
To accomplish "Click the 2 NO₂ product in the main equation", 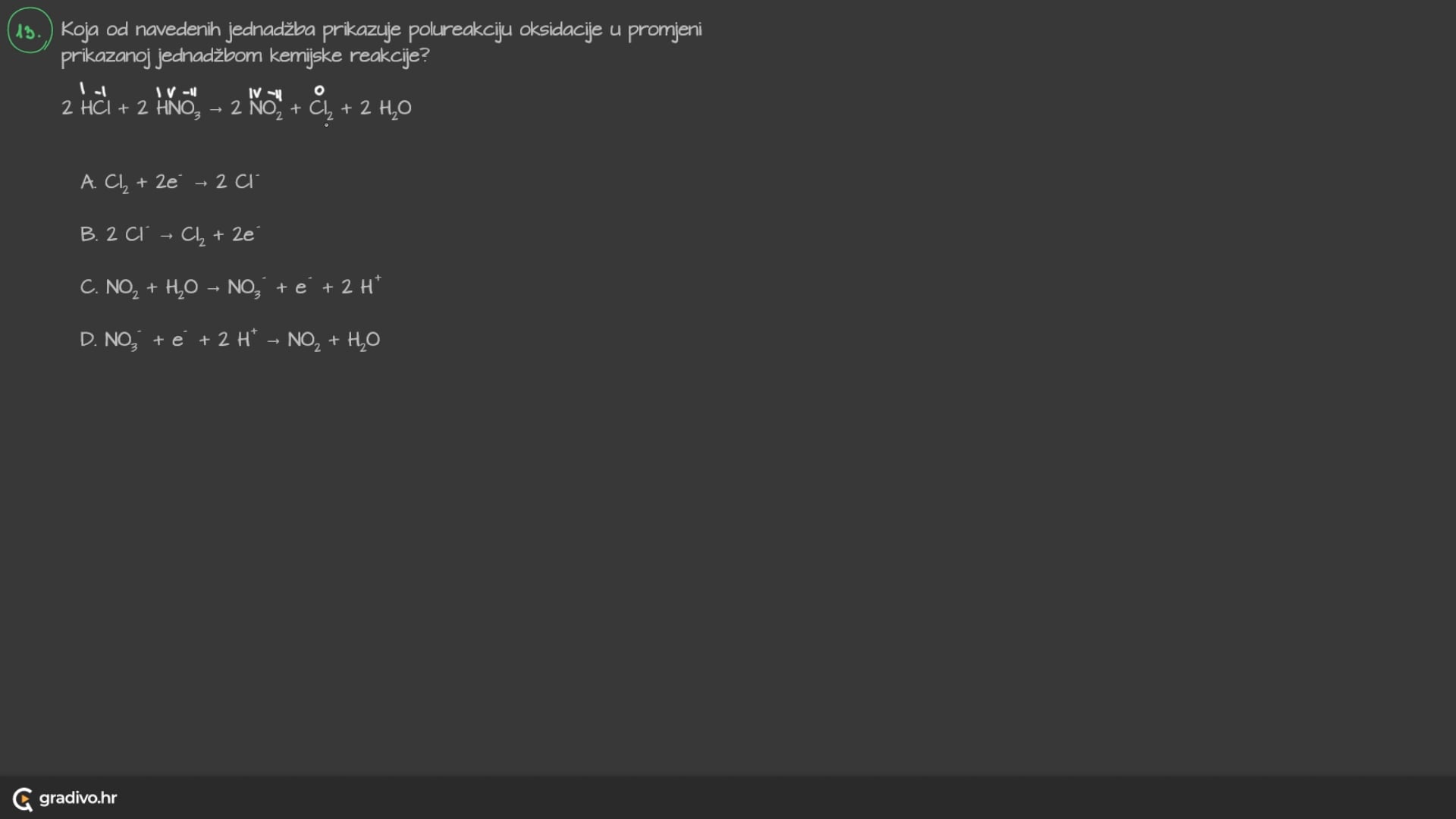I will tap(256, 108).
